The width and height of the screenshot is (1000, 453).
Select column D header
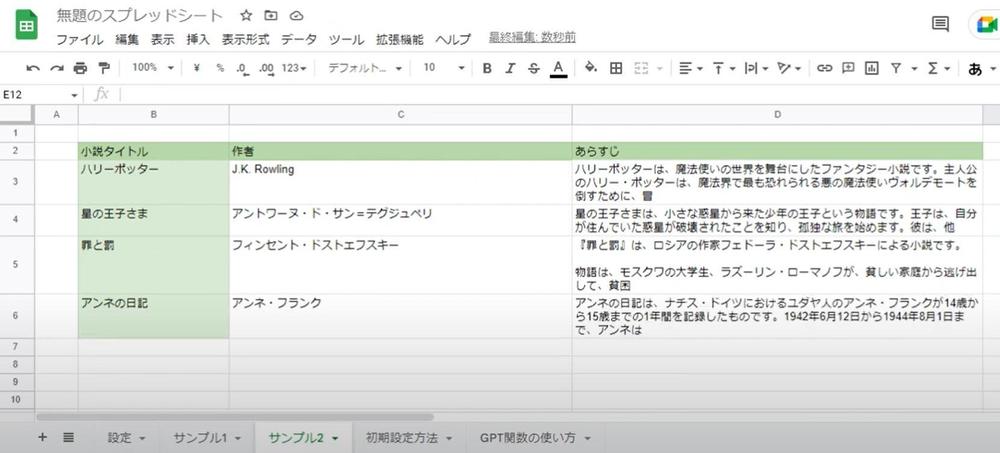click(x=777, y=115)
